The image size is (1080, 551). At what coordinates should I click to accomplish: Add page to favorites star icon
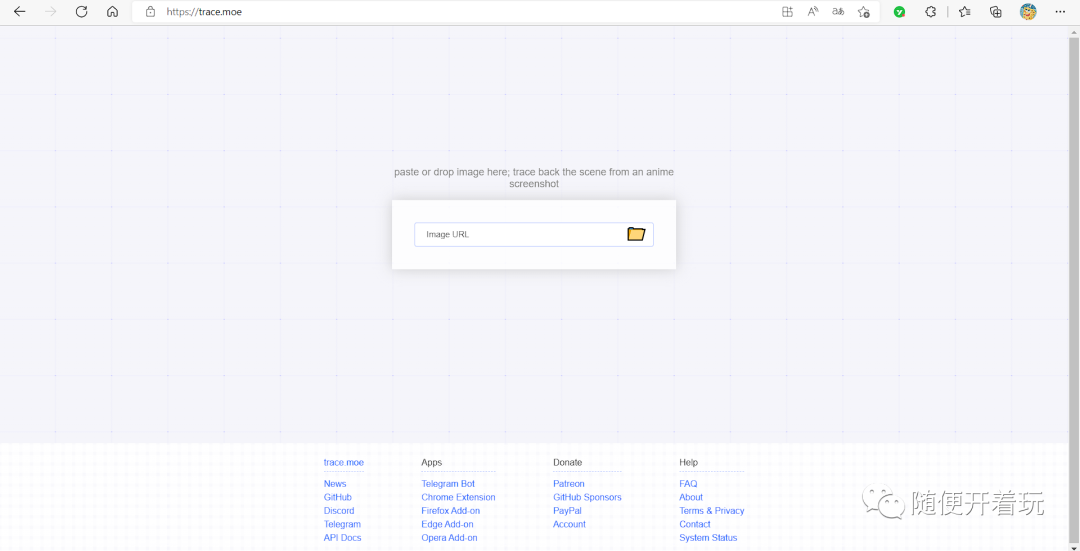coord(864,12)
